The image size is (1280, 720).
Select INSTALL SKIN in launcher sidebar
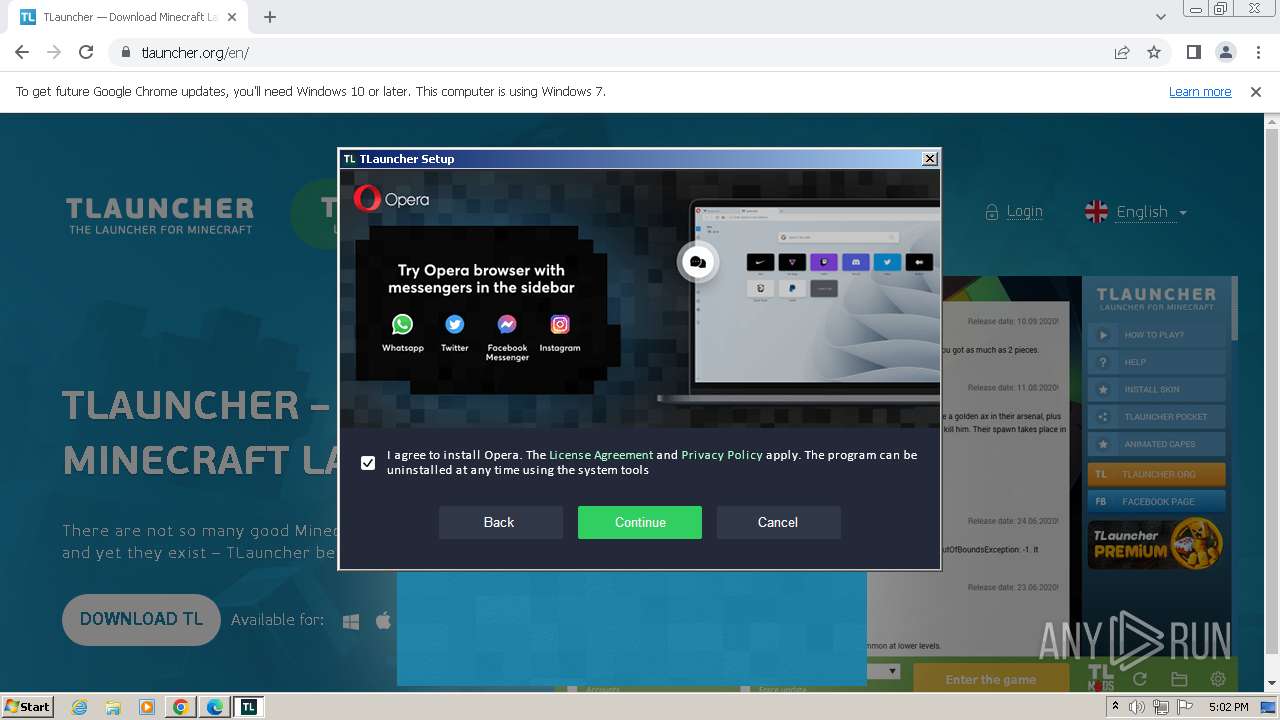1156,389
